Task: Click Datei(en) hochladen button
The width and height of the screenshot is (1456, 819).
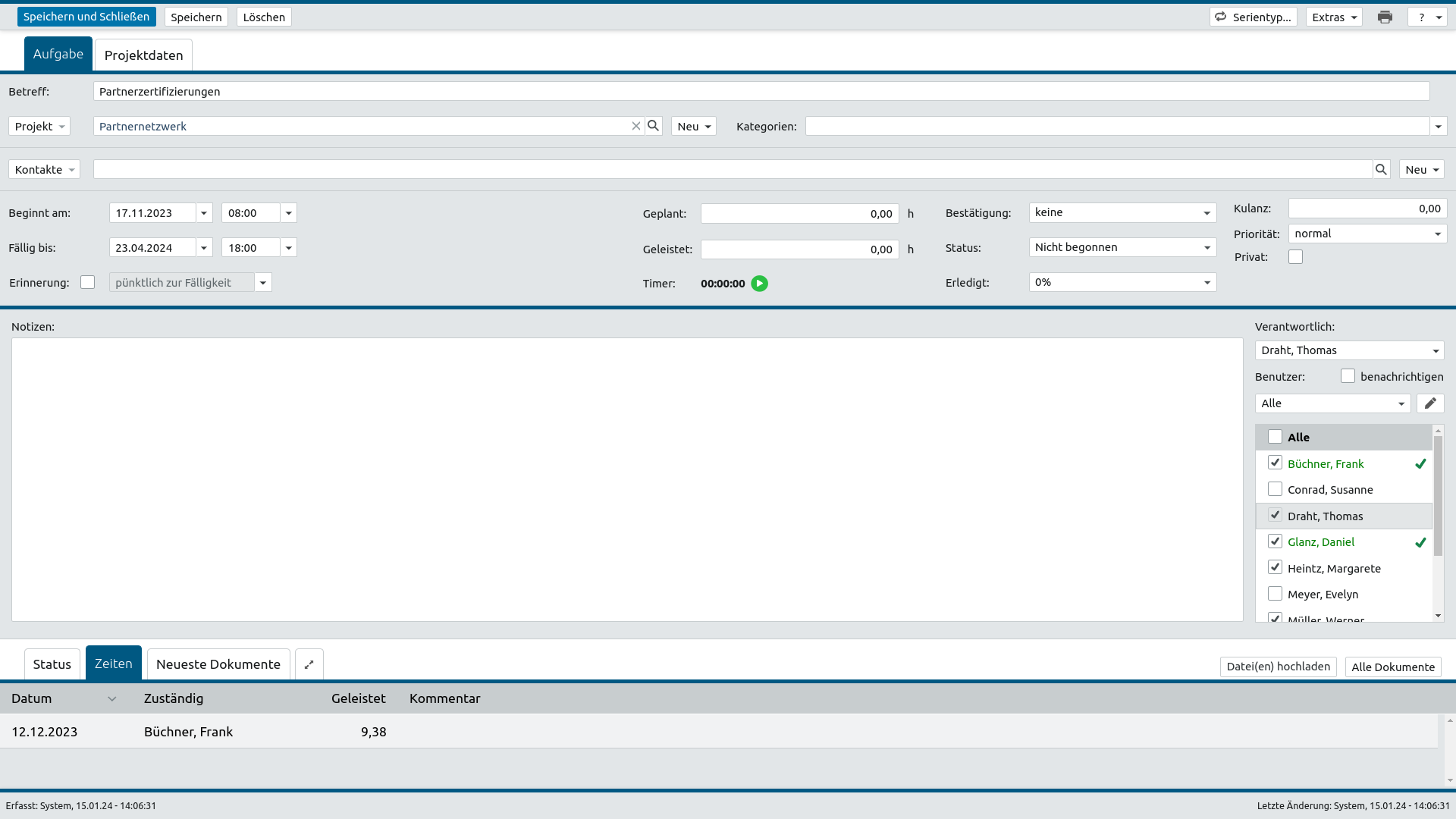Action: pos(1278,667)
